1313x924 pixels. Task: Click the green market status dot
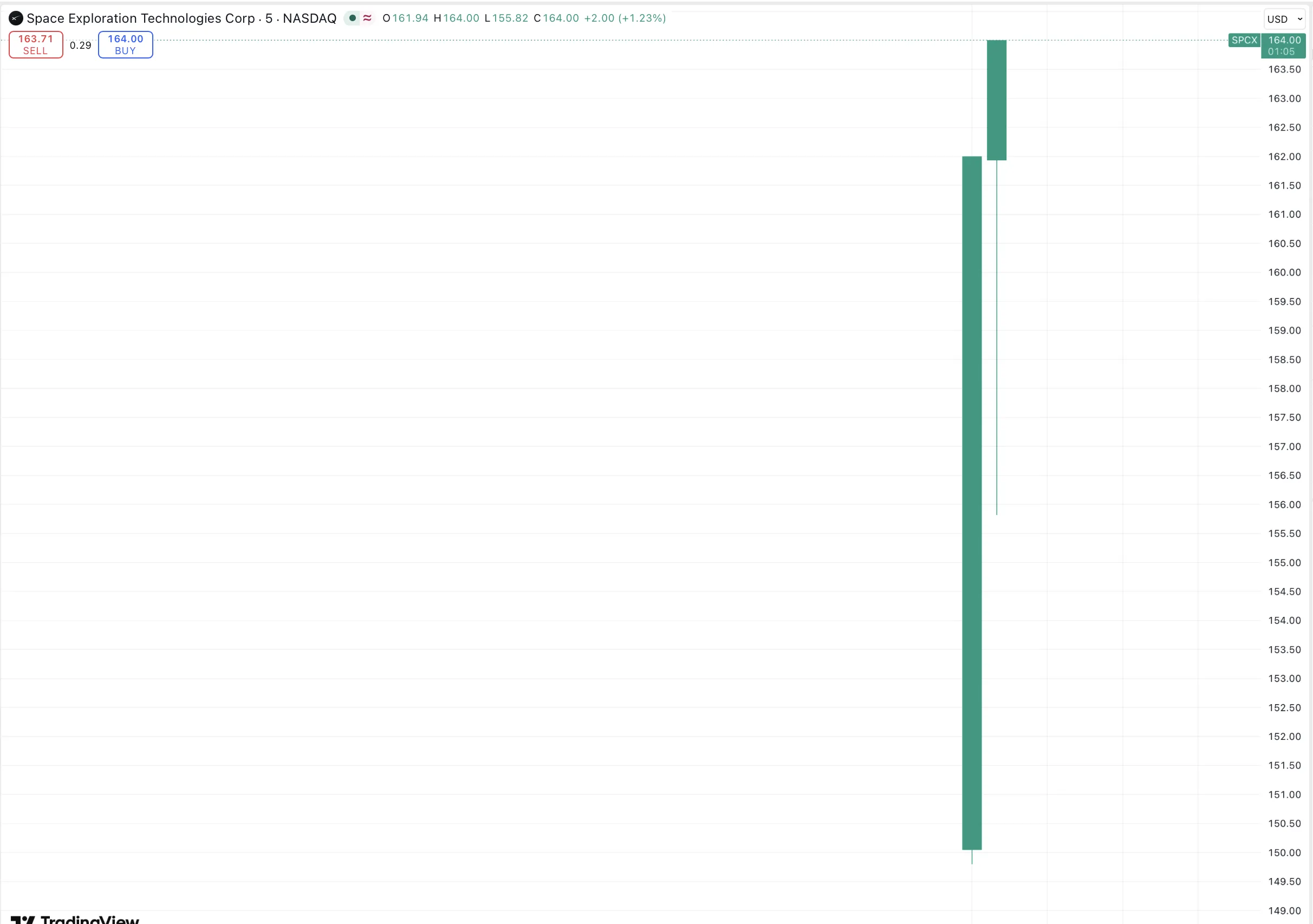pos(353,18)
